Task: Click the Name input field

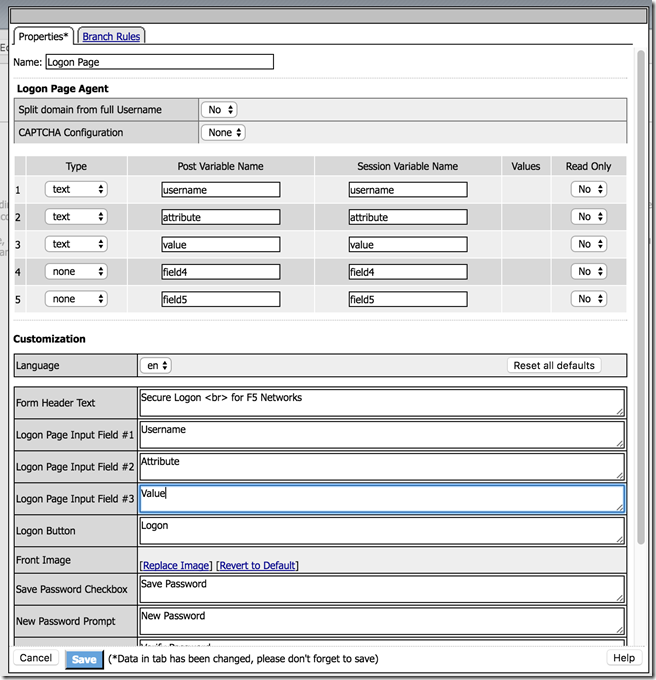Action: [x=159, y=62]
